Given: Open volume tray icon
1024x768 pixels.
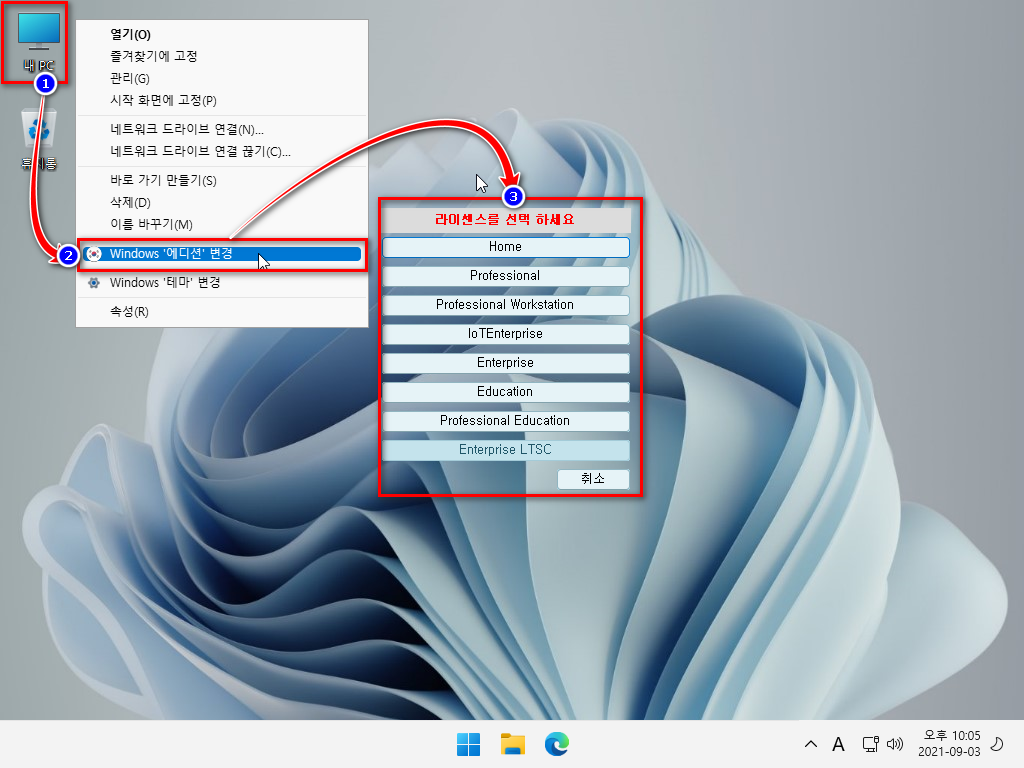Looking at the screenshot, I should (x=895, y=744).
